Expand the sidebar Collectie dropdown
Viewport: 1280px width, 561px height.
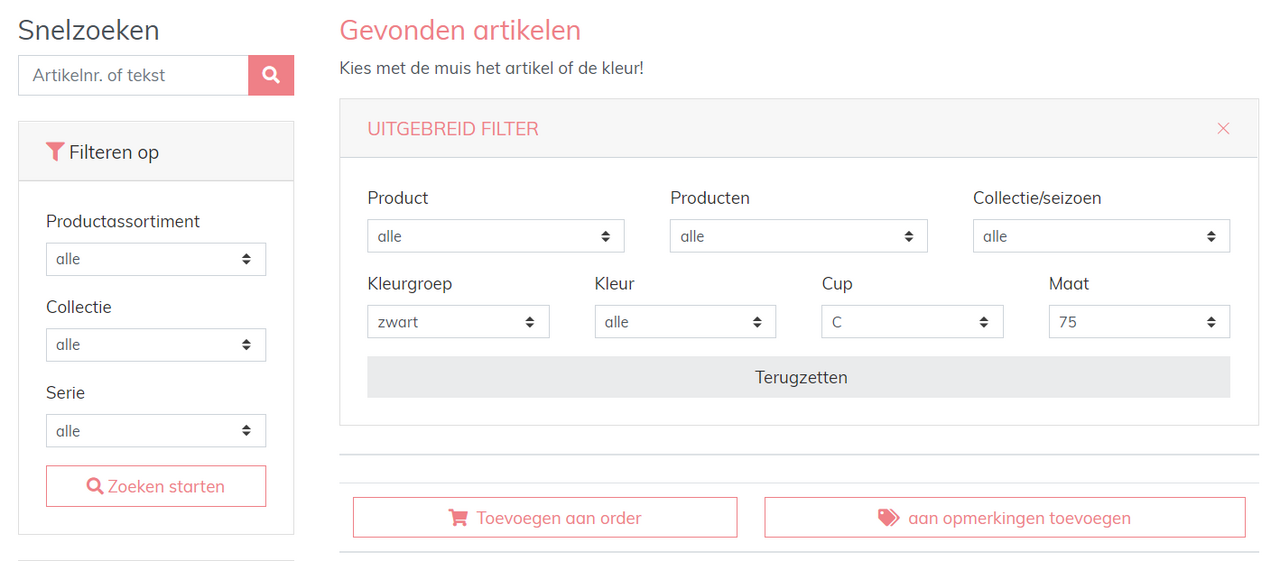[x=156, y=345]
